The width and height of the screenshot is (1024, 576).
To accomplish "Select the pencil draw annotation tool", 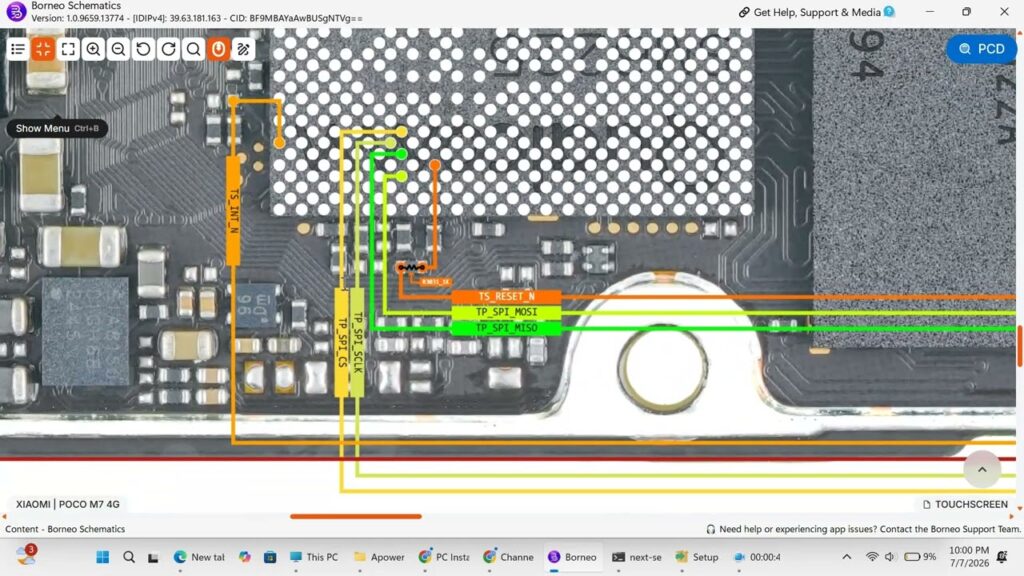I will (x=244, y=49).
